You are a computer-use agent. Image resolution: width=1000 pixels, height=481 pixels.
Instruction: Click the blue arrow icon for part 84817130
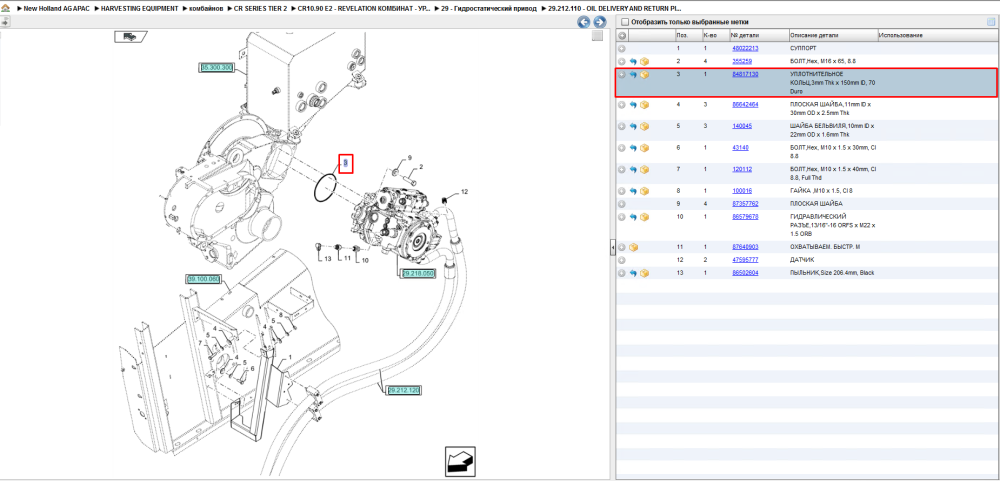(633, 75)
